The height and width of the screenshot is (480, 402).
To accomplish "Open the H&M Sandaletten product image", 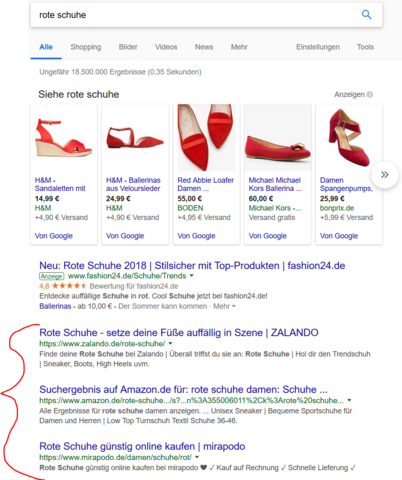I will click(x=63, y=138).
